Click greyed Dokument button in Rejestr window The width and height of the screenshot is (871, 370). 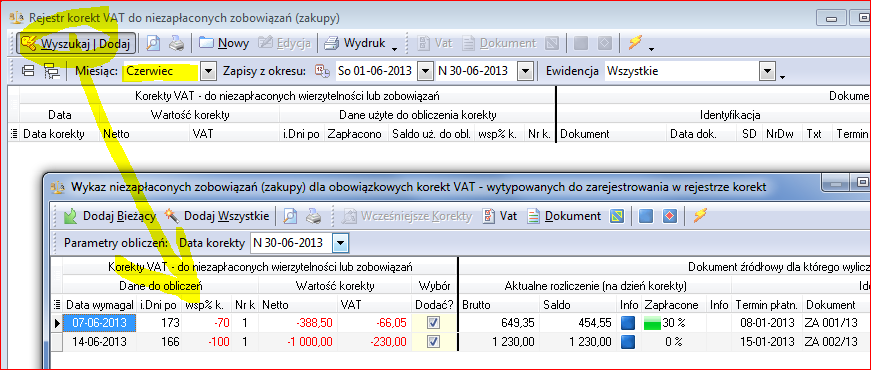[499, 43]
